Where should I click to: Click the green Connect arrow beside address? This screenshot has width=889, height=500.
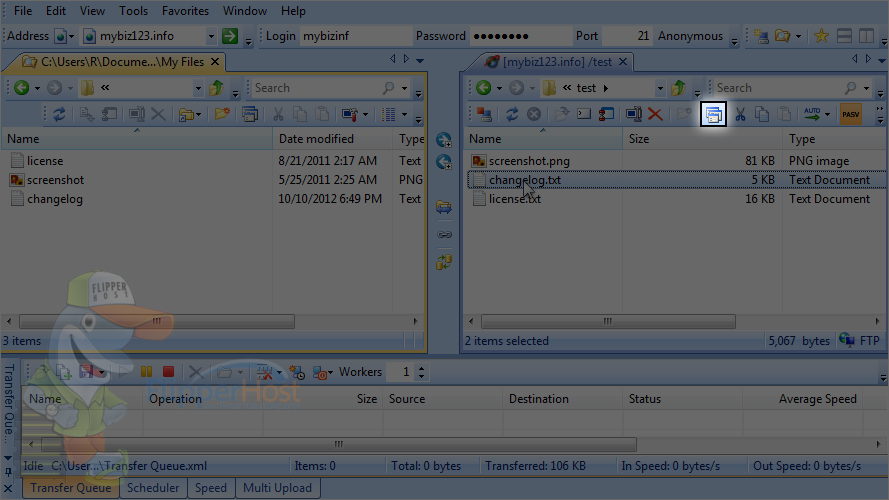tap(230, 36)
